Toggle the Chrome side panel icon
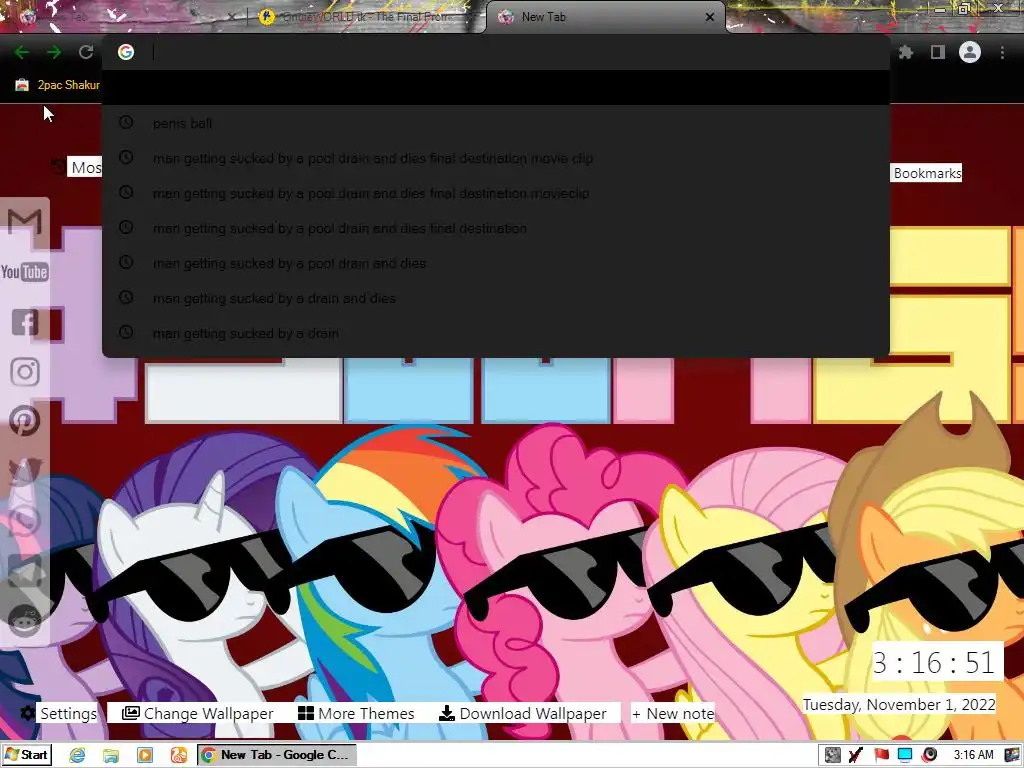Image resolution: width=1024 pixels, height=768 pixels. point(938,52)
